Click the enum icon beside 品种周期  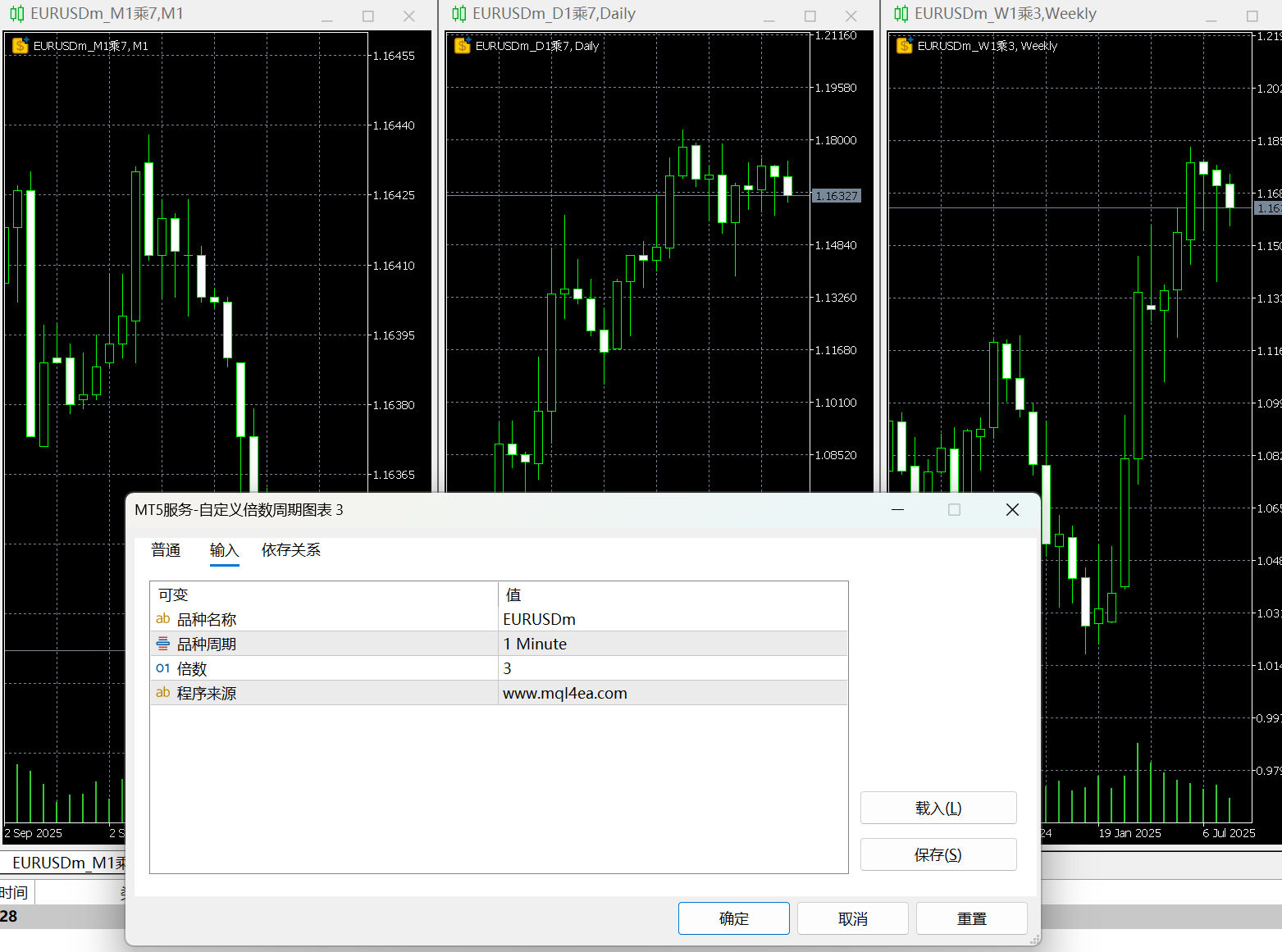tap(163, 644)
